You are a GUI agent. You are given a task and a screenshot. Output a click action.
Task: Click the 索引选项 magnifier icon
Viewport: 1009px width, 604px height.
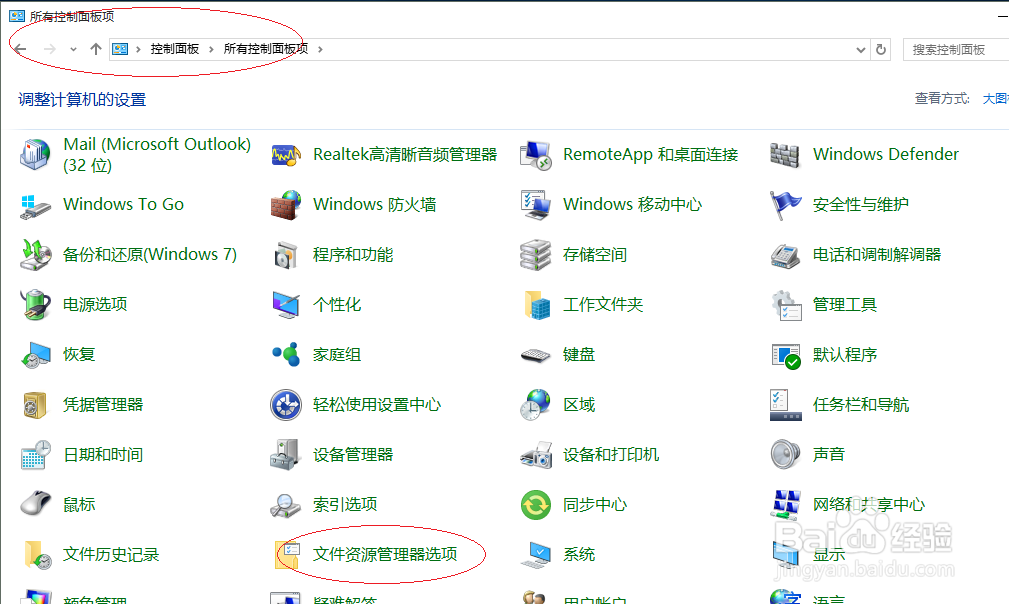[x=286, y=506]
